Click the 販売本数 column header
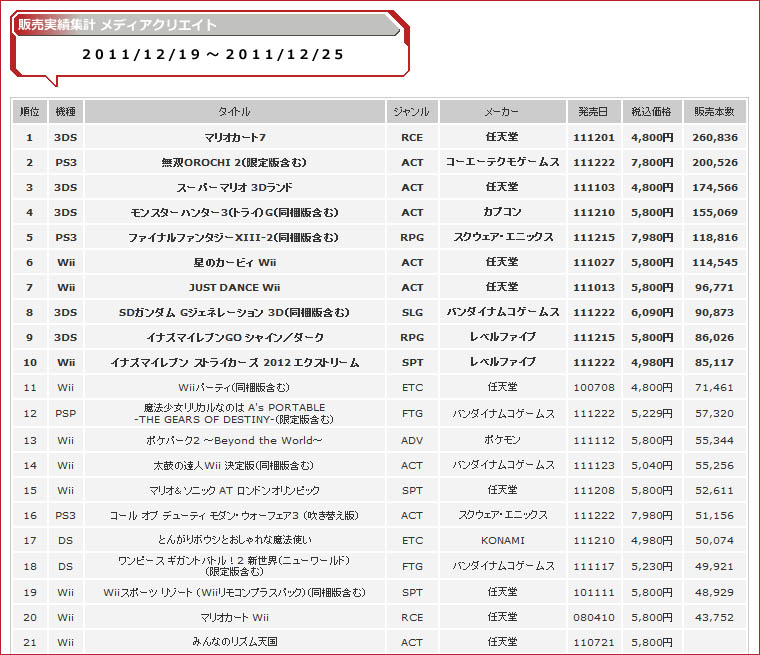This screenshot has height=655, width=760. click(714, 112)
